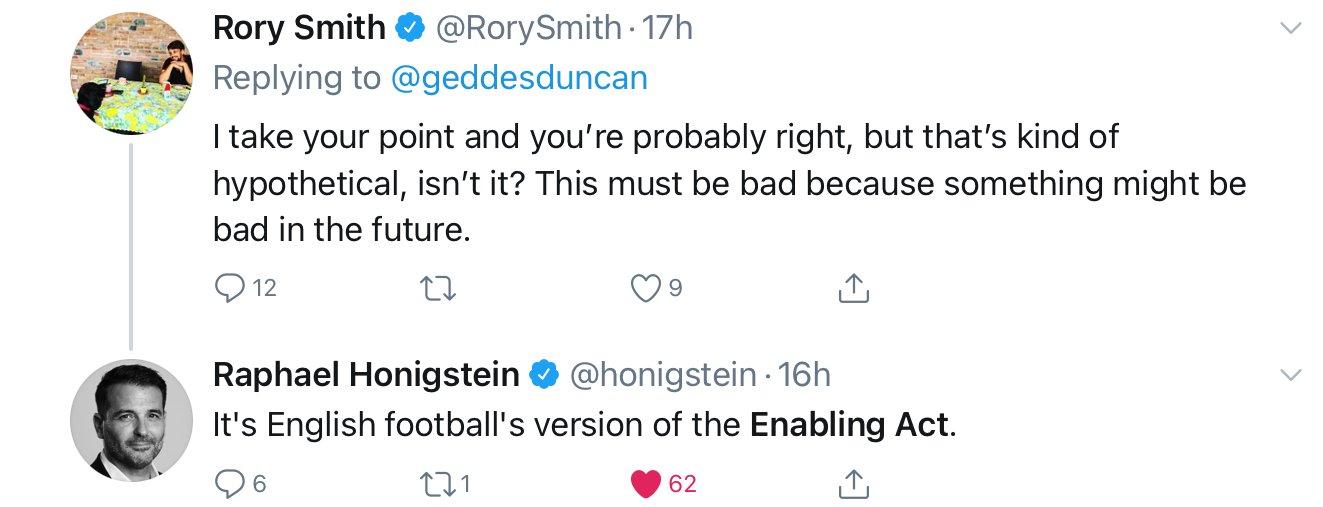View Raphael Honigstein's profile picture
1323x507 pixels.
(131, 419)
